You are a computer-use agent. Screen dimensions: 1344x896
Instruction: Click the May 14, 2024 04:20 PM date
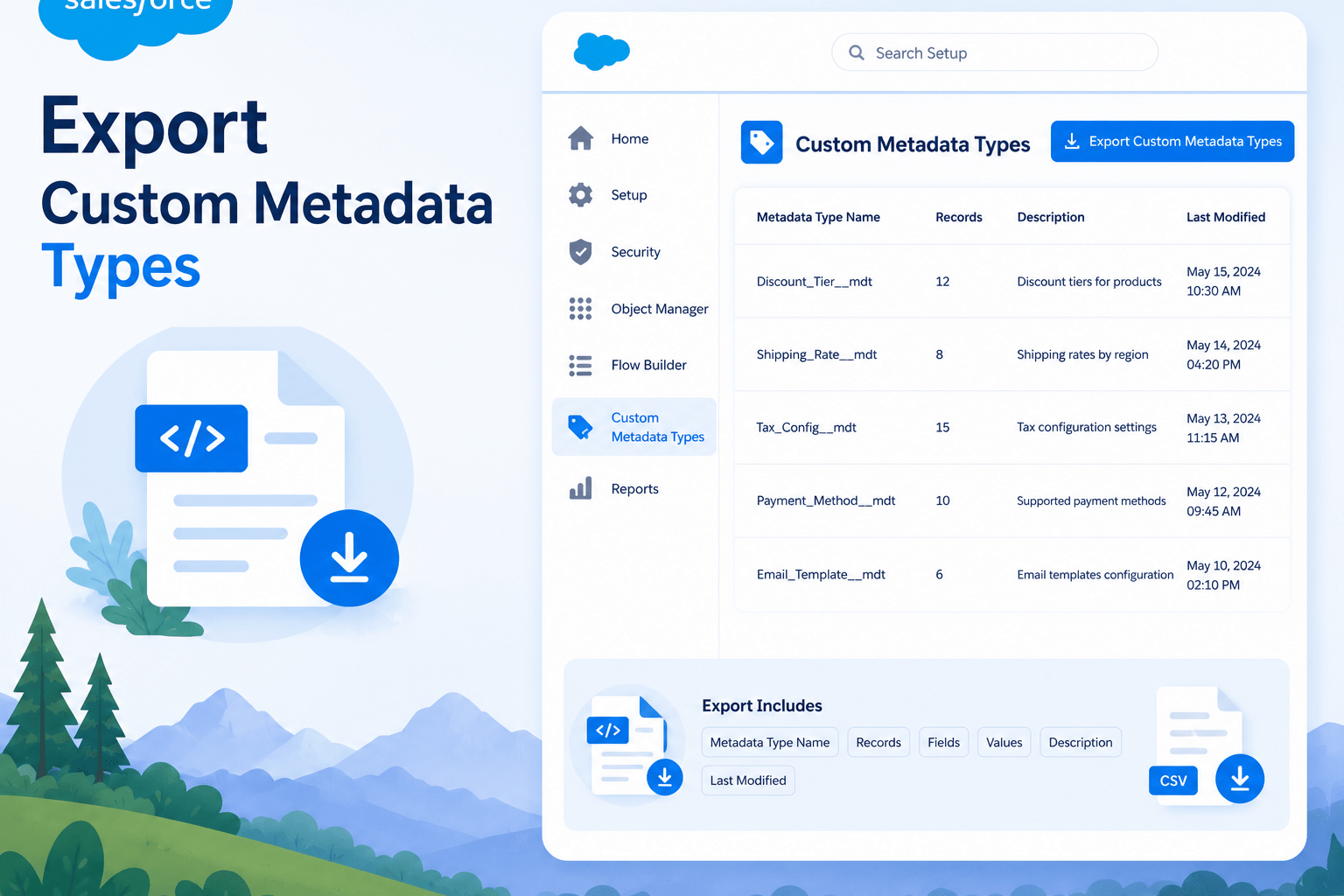point(1223,354)
